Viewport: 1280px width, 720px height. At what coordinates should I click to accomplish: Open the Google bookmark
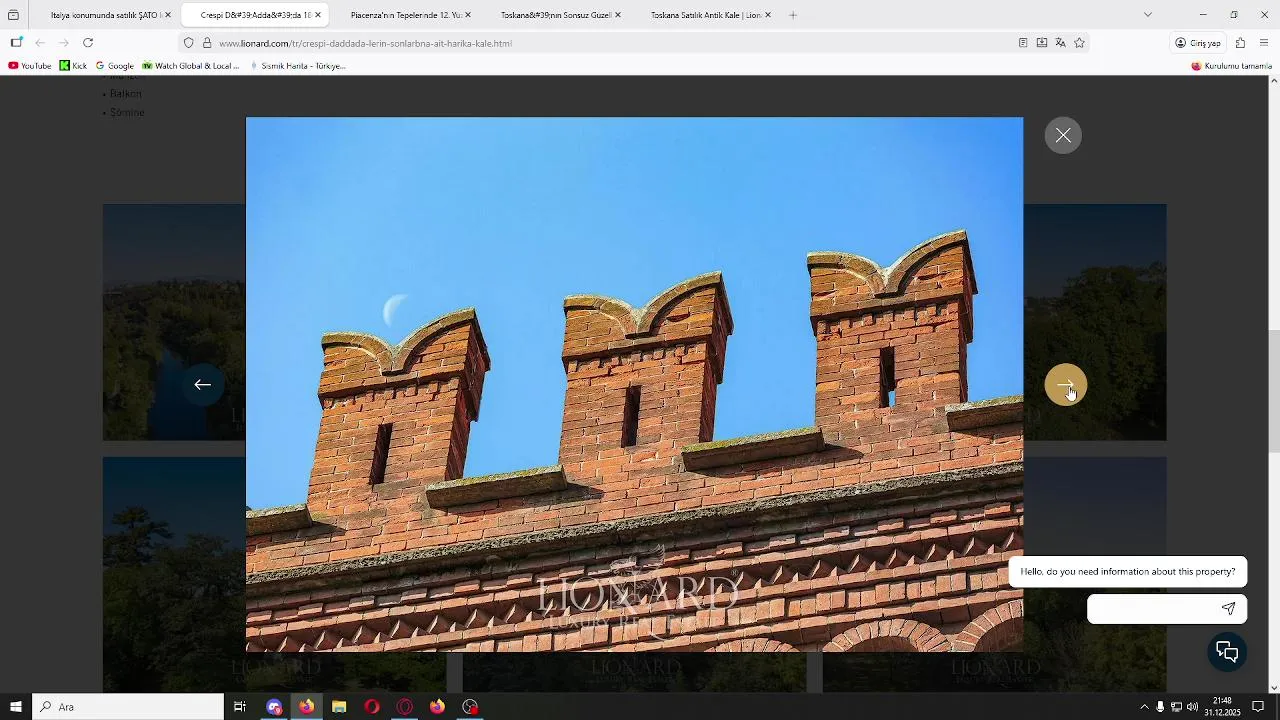pos(114,66)
